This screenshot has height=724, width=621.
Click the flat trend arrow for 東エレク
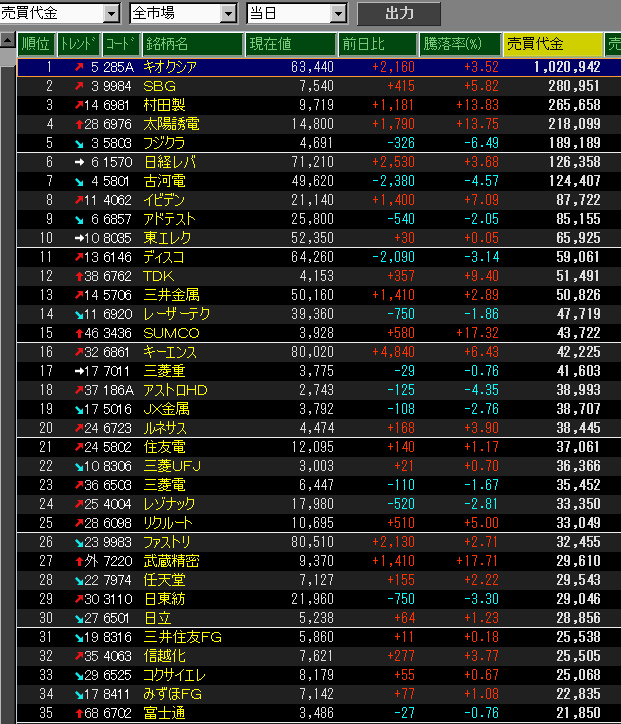point(79,239)
